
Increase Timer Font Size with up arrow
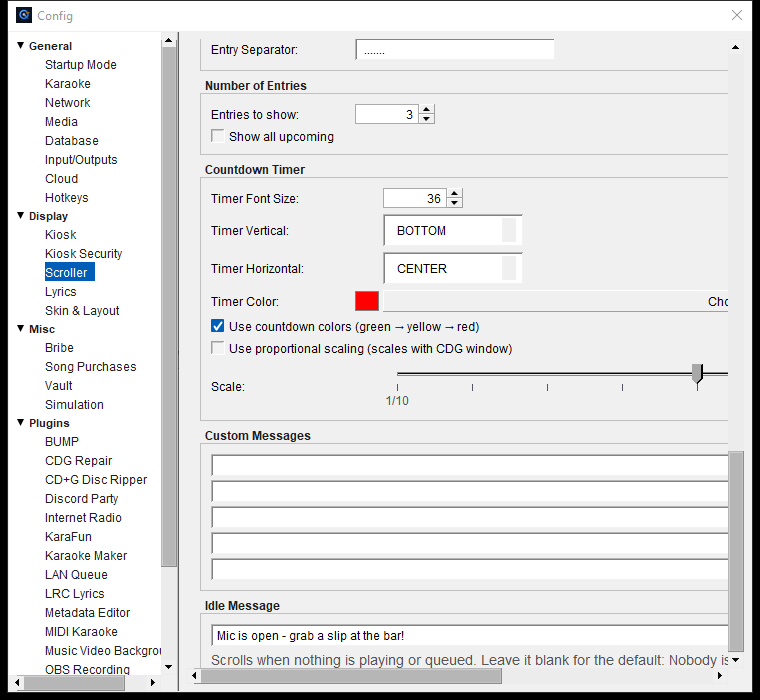coord(454,193)
